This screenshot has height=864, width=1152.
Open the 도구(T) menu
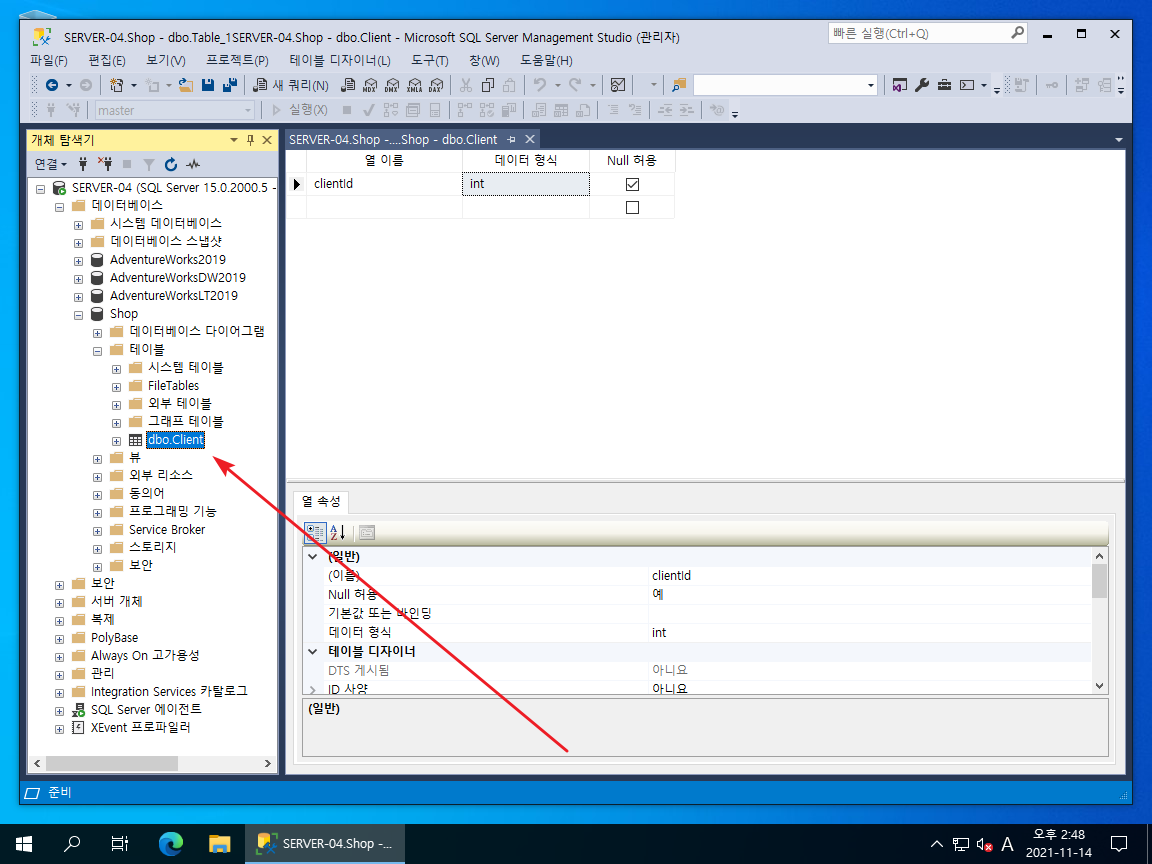click(x=430, y=60)
